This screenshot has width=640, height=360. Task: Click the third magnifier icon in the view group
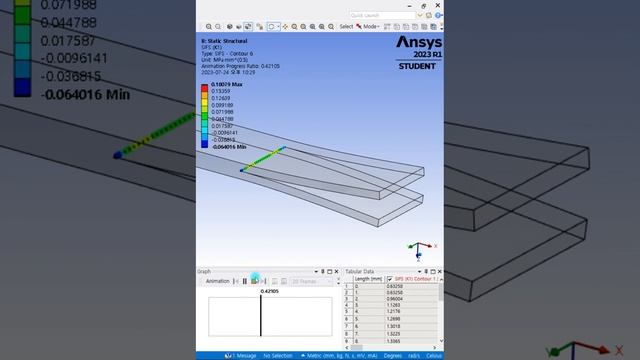[x=313, y=27]
